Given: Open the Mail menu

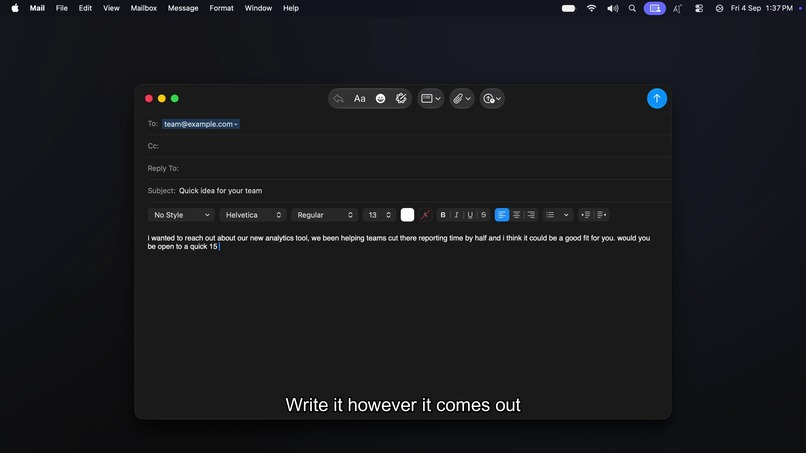Looking at the screenshot, I should pos(37,8).
